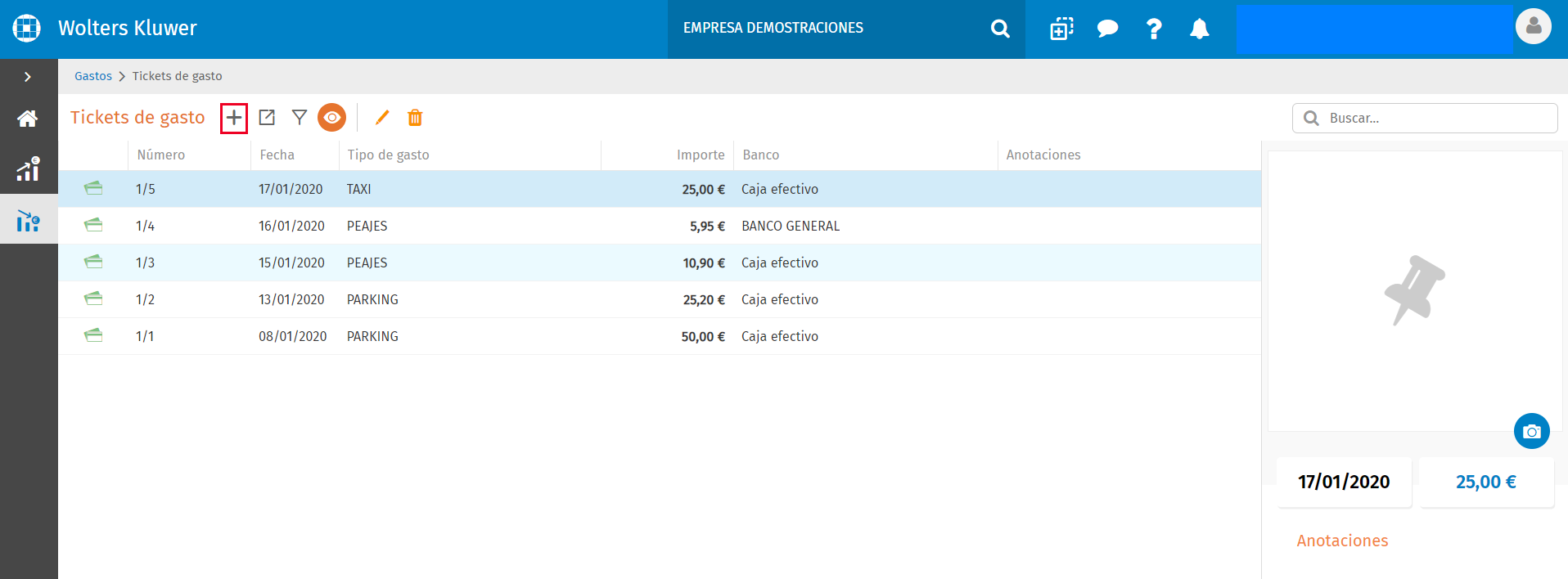Click the Gastos breadcrumb link
This screenshot has width=1568, height=579.
click(93, 76)
